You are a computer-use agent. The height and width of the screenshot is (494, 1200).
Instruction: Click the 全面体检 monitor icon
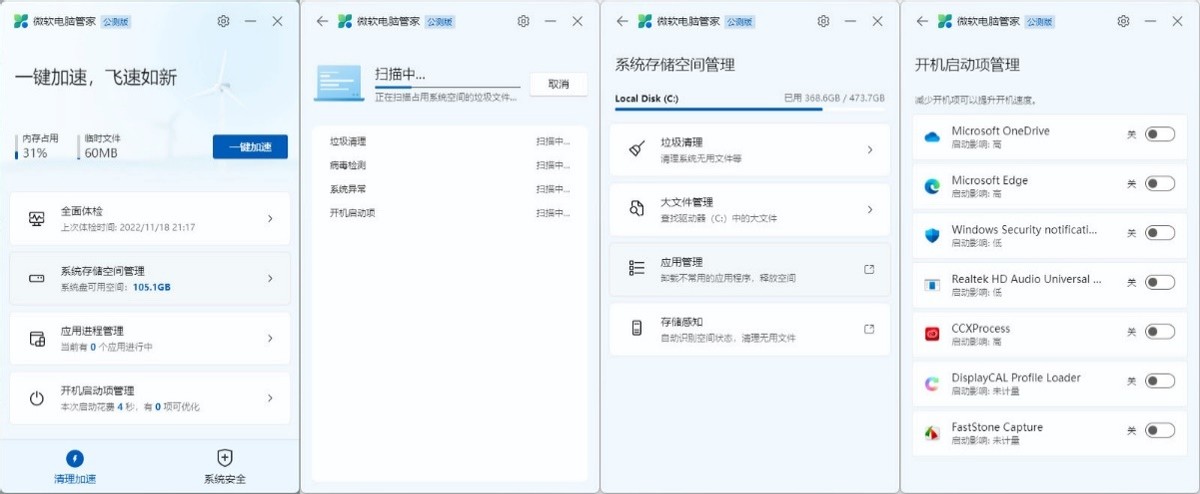click(x=37, y=219)
